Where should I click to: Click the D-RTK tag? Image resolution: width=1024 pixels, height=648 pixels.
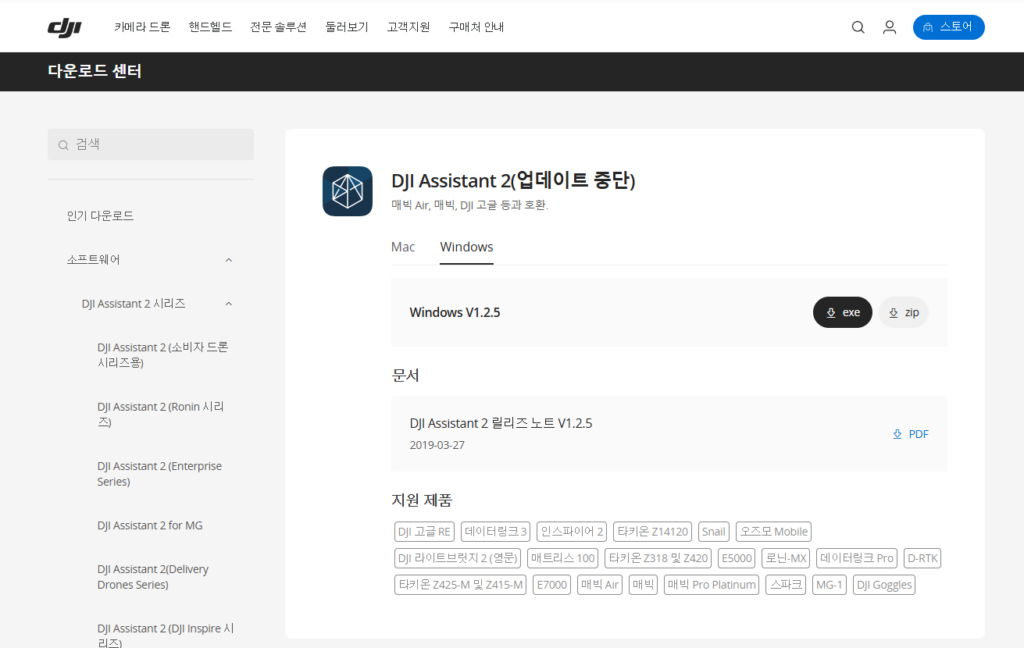923,559
